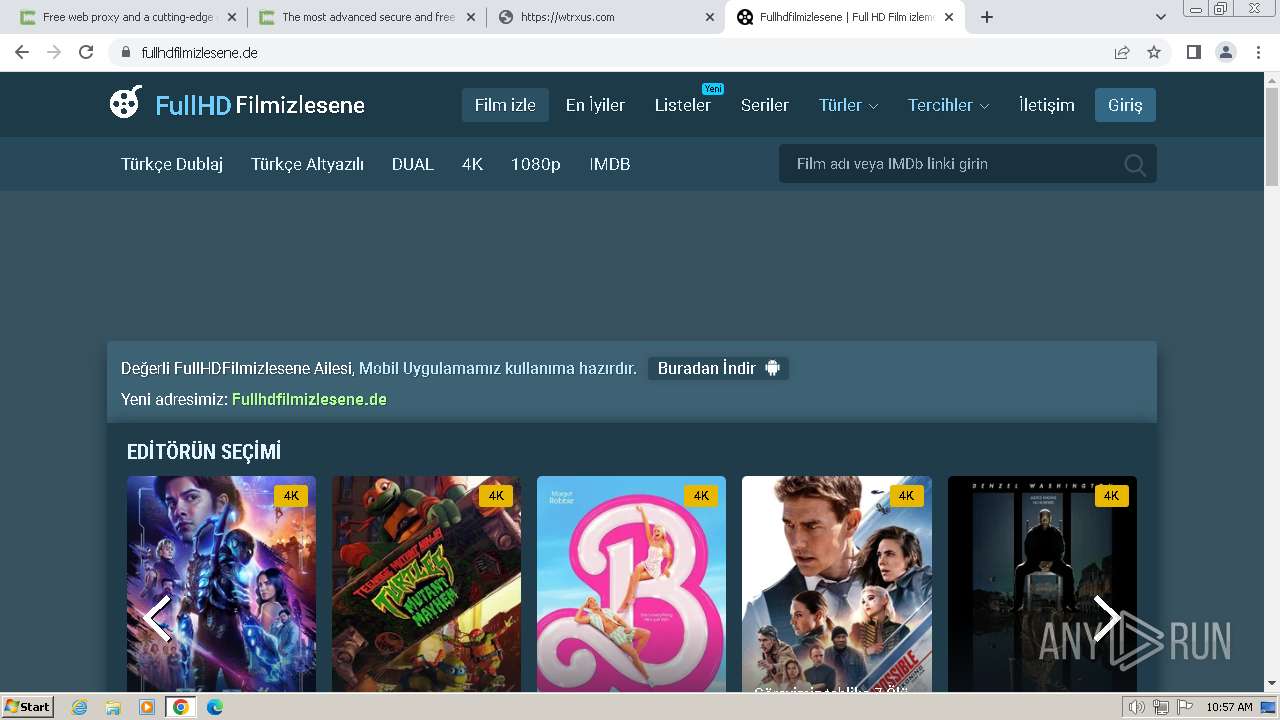Open the IMDB link
Screen dimensions: 1280x720
(610, 164)
